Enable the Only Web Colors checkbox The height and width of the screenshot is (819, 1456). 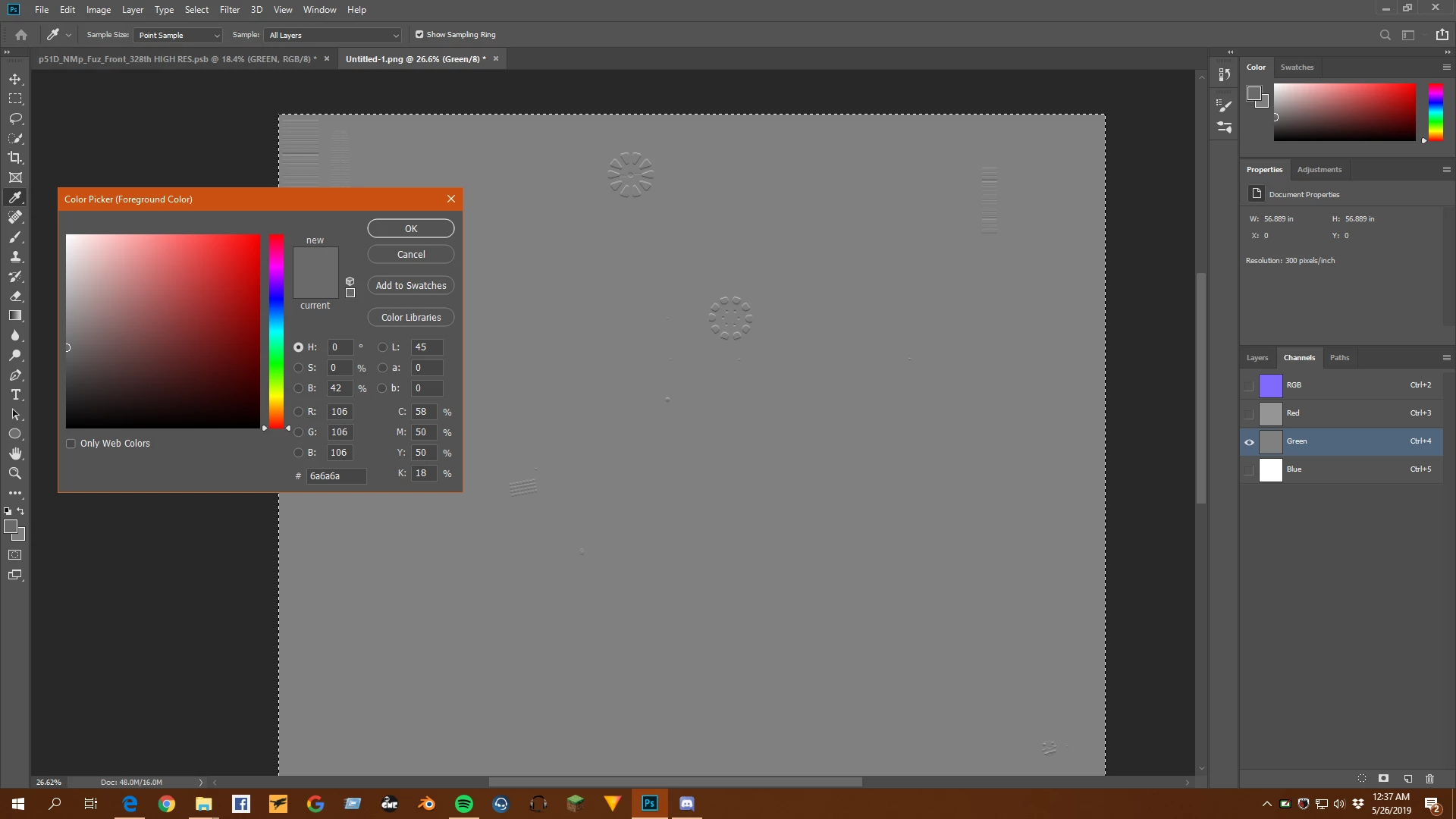(x=71, y=444)
